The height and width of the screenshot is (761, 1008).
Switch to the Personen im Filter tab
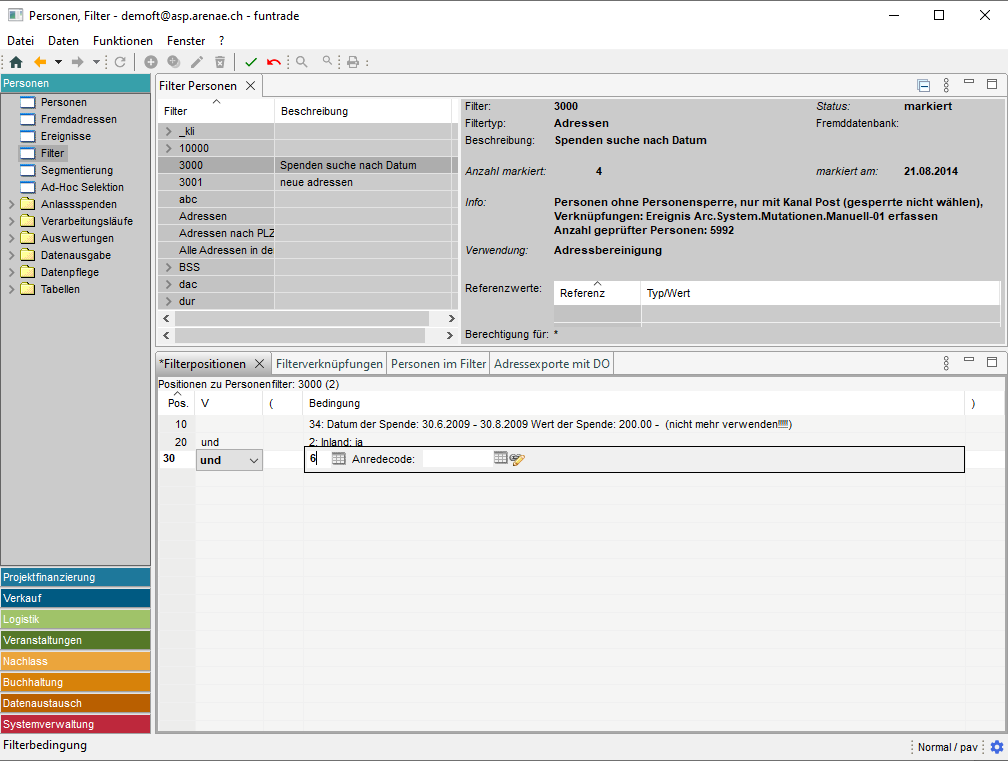click(438, 364)
